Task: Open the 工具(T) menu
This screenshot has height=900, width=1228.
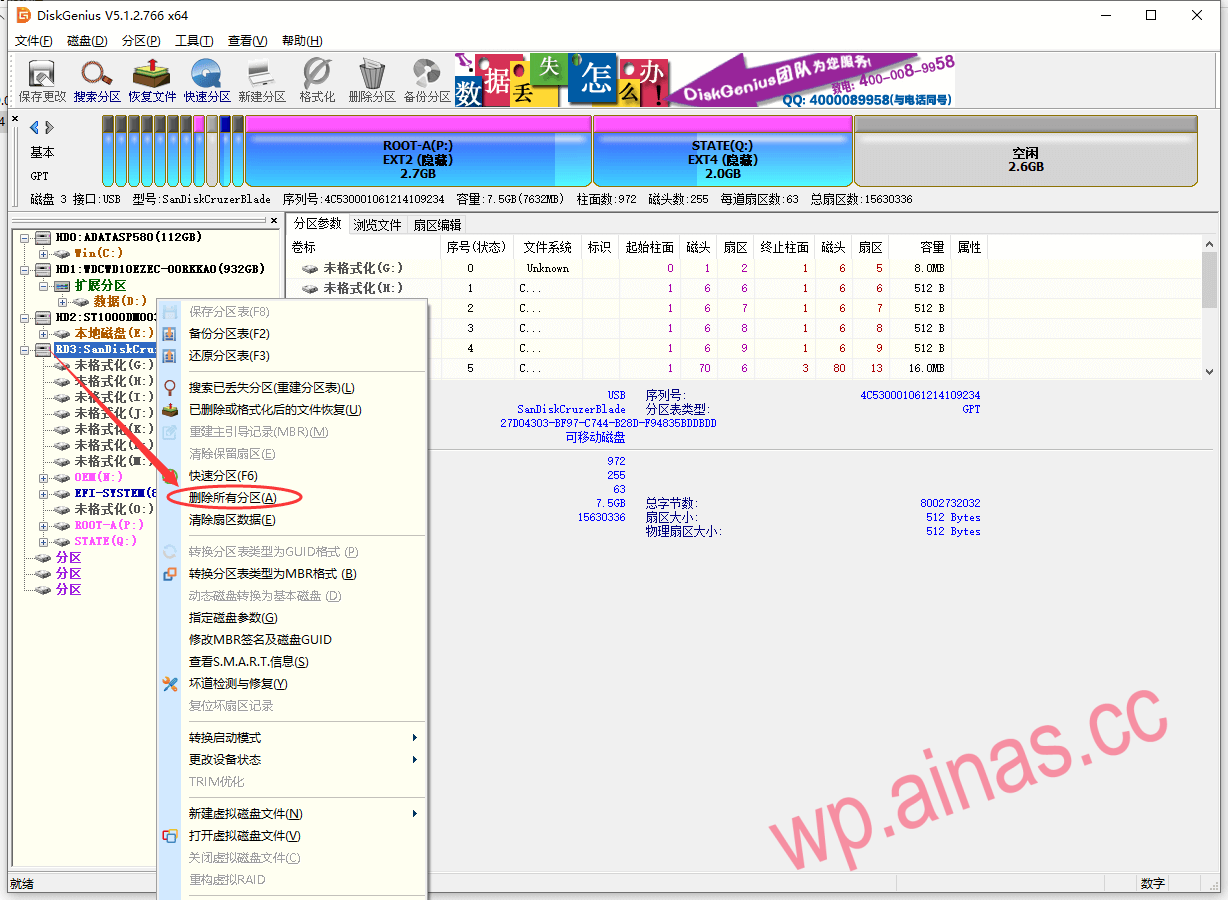Action: 194,41
